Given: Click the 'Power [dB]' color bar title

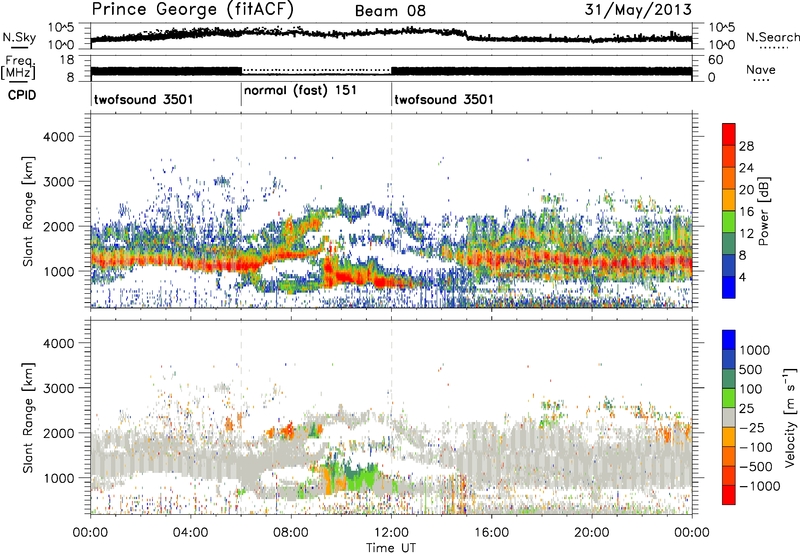Looking at the screenshot, I should [x=764, y=211].
